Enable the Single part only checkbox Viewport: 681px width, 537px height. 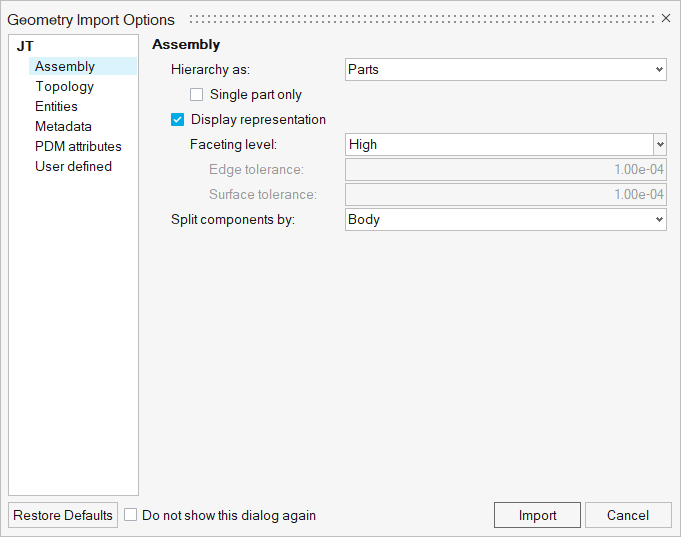[196, 94]
